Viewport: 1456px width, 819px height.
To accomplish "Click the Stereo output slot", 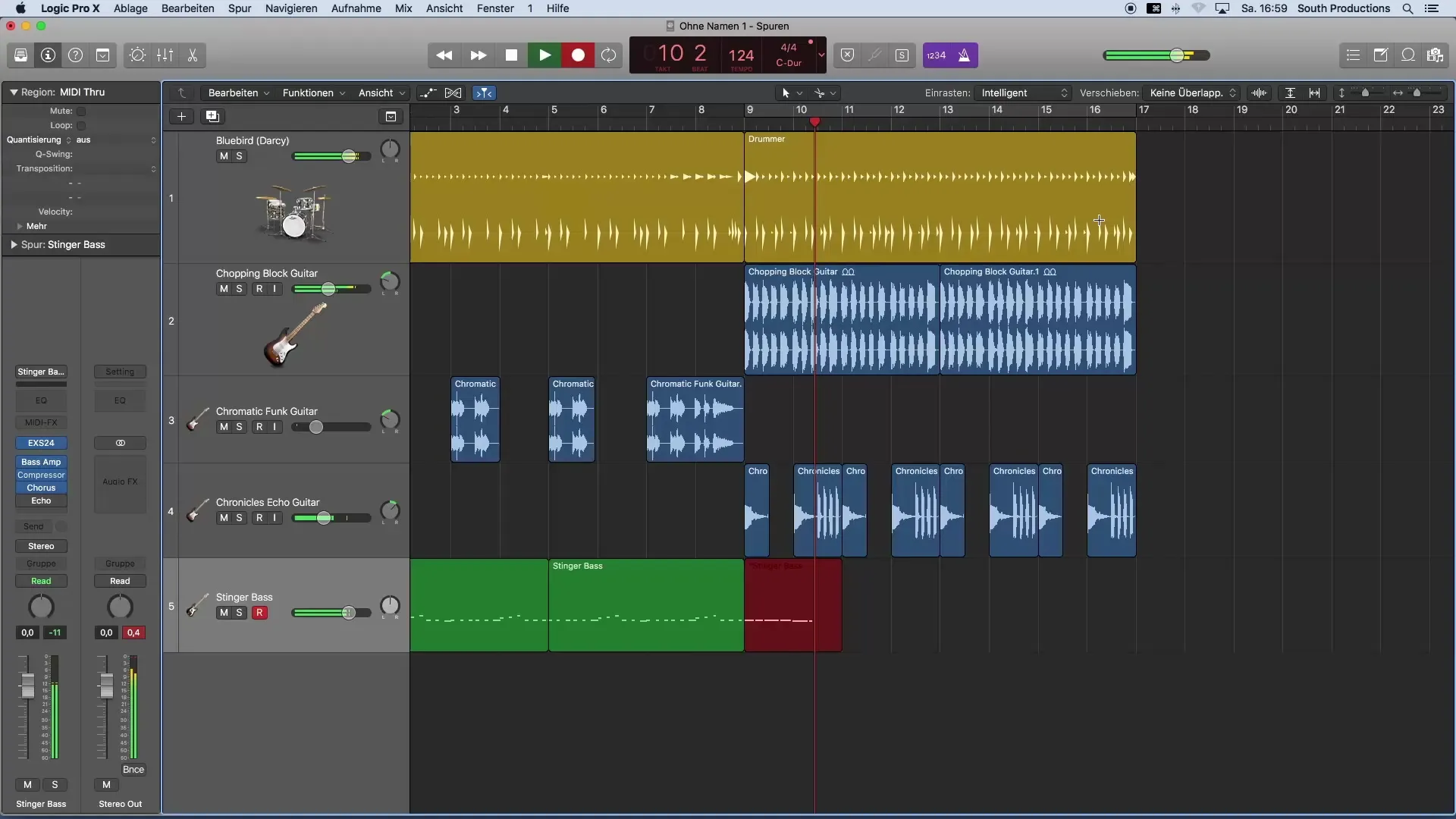I will coord(41,546).
